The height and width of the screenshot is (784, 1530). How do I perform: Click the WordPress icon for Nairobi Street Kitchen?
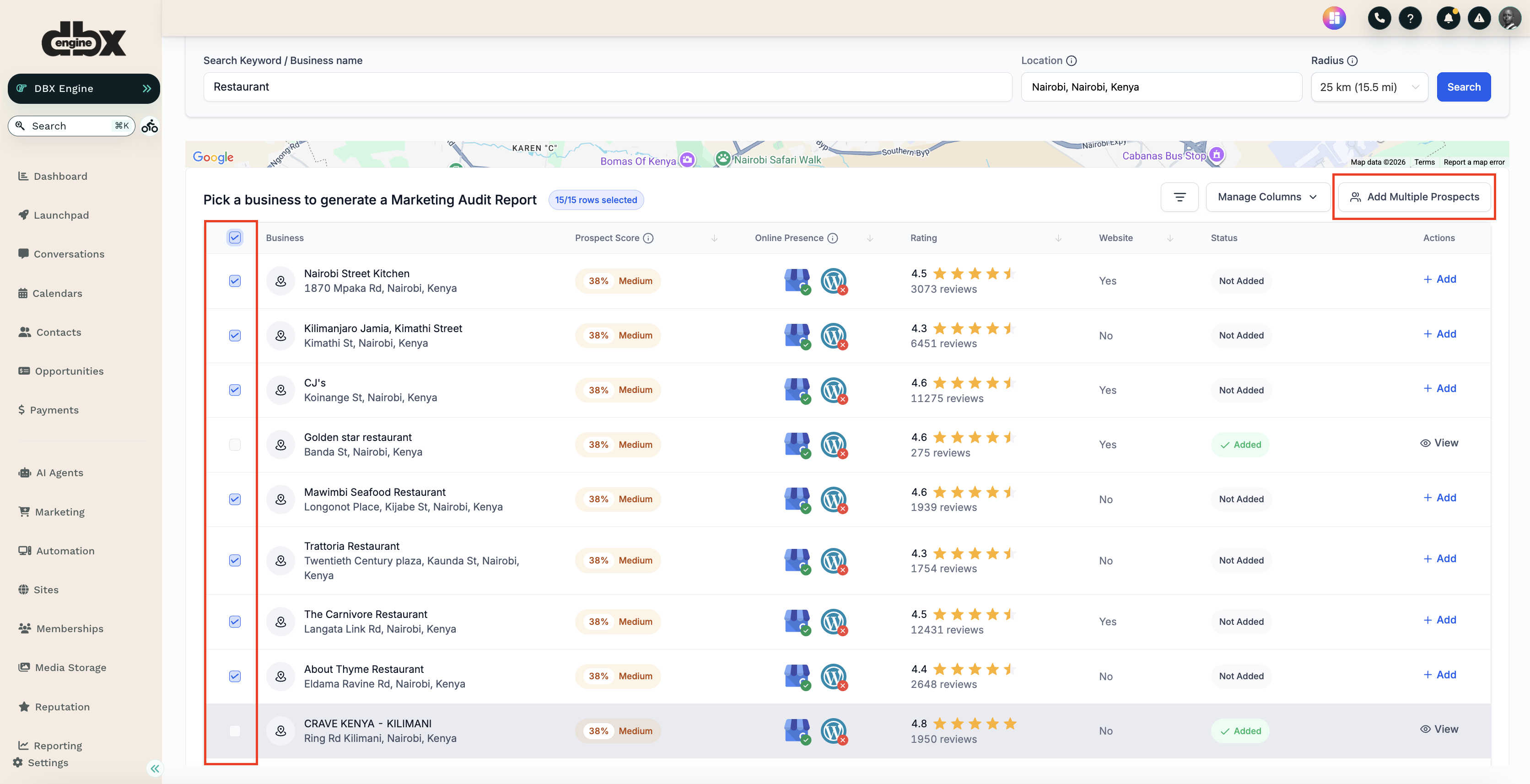[833, 280]
